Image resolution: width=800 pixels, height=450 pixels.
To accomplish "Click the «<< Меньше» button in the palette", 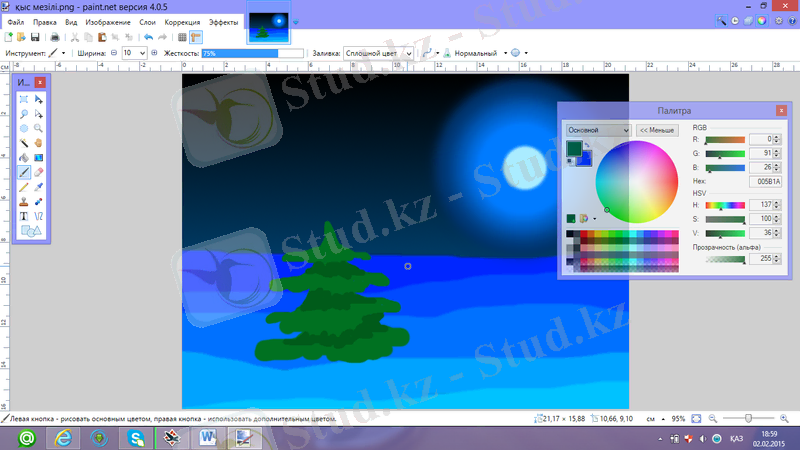I will pyautogui.click(x=657, y=130).
